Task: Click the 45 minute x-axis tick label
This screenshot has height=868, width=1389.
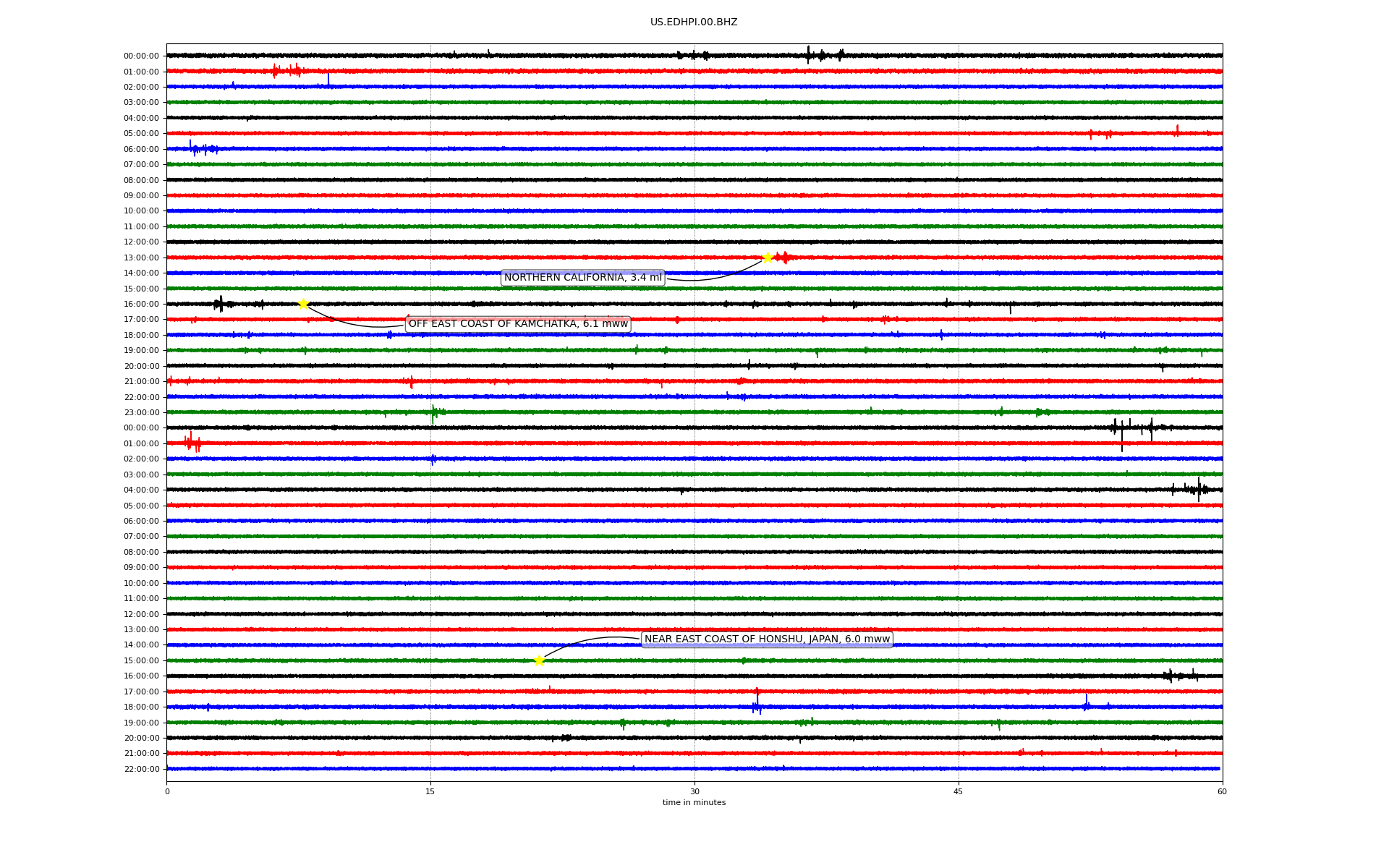Action: [x=959, y=791]
